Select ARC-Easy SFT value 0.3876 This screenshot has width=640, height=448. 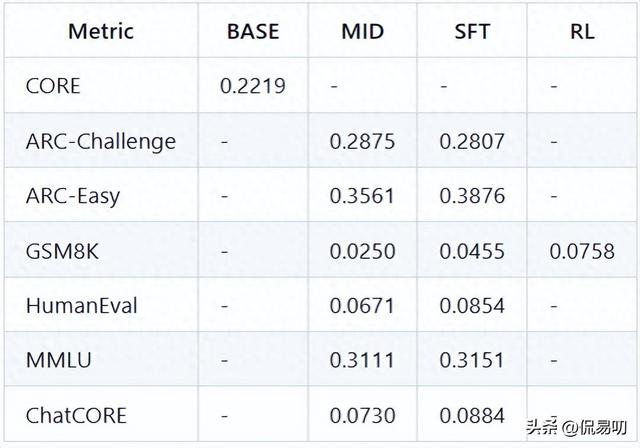[x=472, y=196]
